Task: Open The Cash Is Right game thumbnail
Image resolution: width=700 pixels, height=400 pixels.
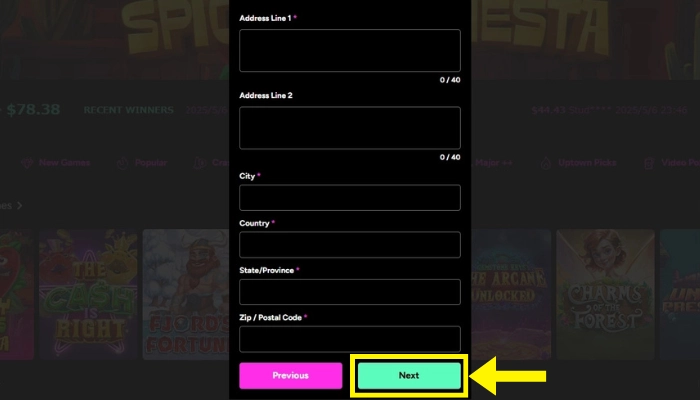Action: pos(88,294)
